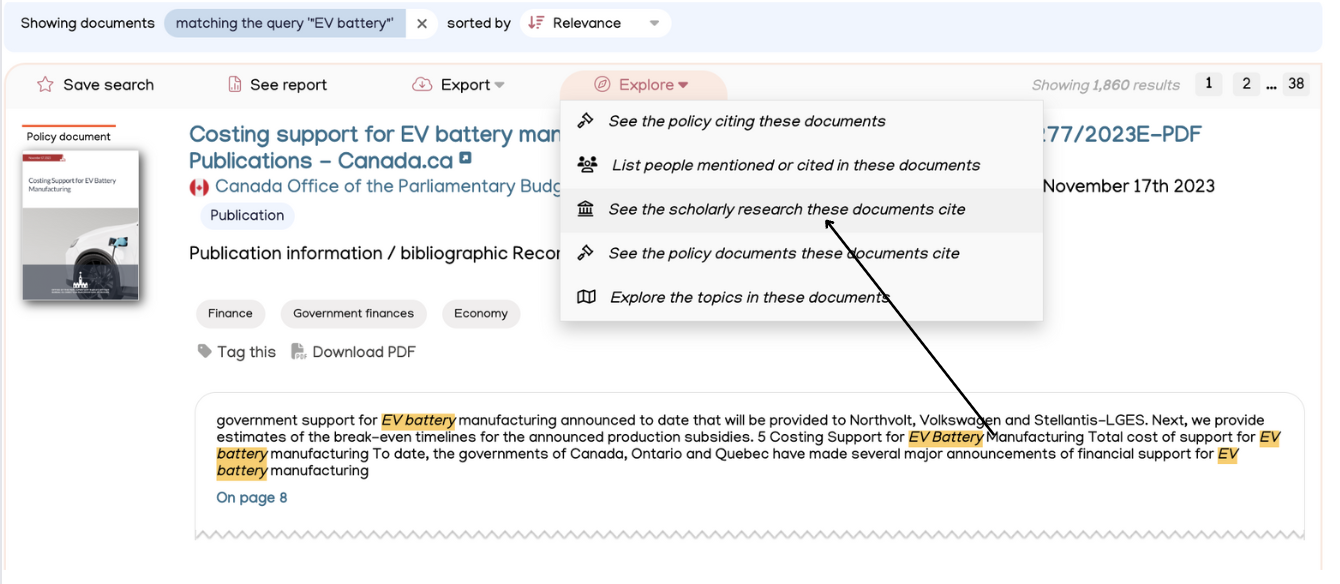Click the Canadian flag icon beside the publisher
The width and height of the screenshot is (1340, 584).
point(198,186)
